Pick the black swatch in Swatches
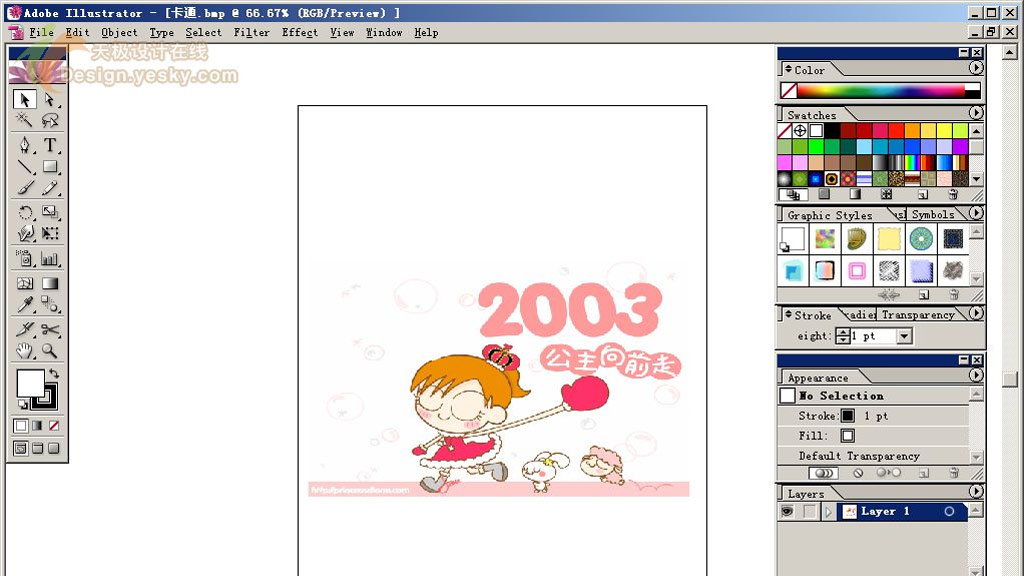The height and width of the screenshot is (576, 1024). click(832, 131)
